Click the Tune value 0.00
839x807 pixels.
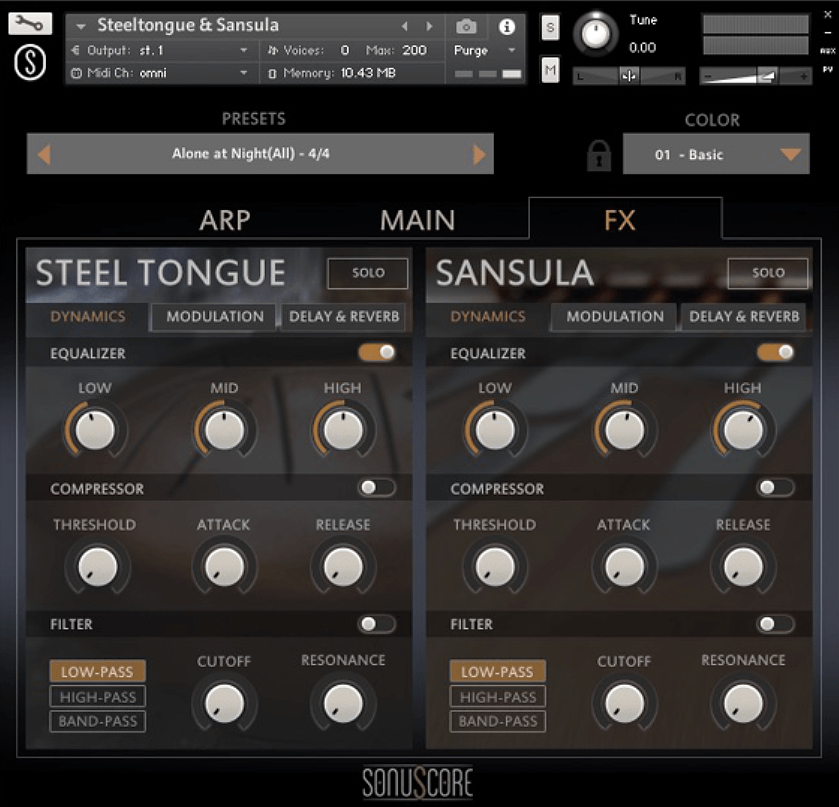click(642, 48)
